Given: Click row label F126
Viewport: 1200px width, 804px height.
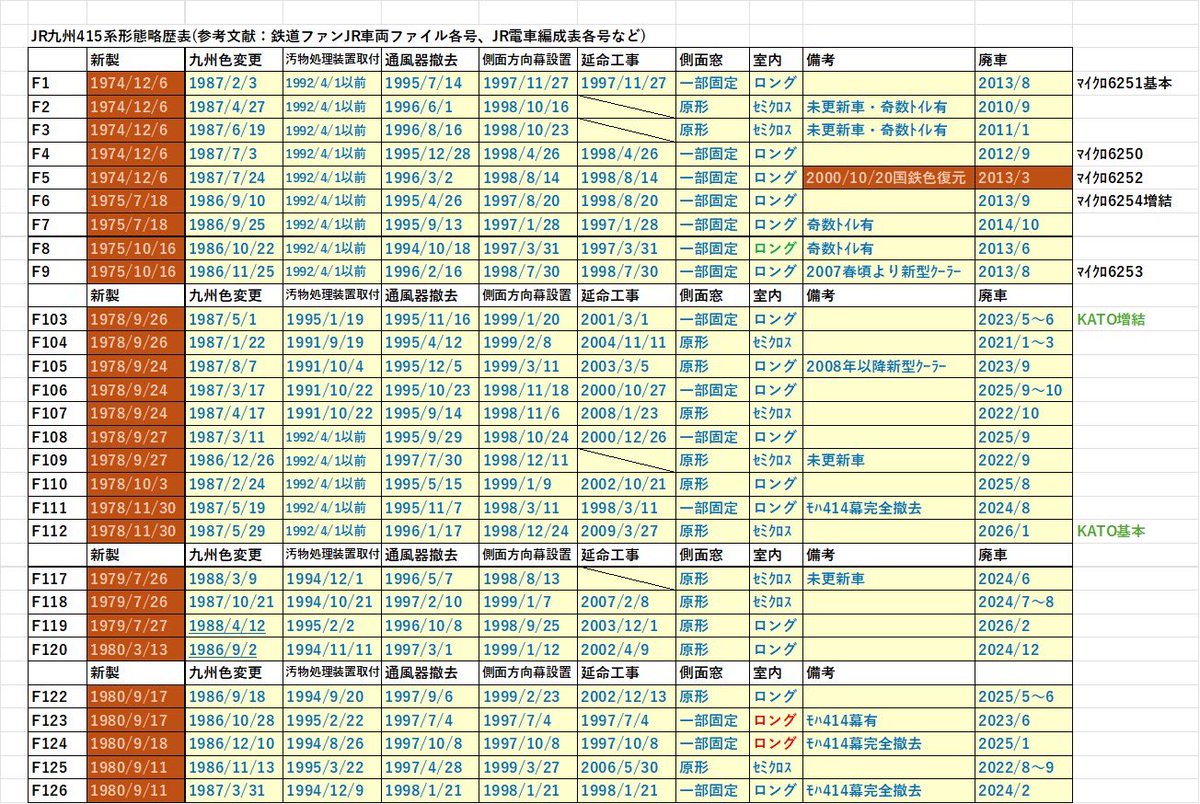Looking at the screenshot, I should (x=57, y=792).
